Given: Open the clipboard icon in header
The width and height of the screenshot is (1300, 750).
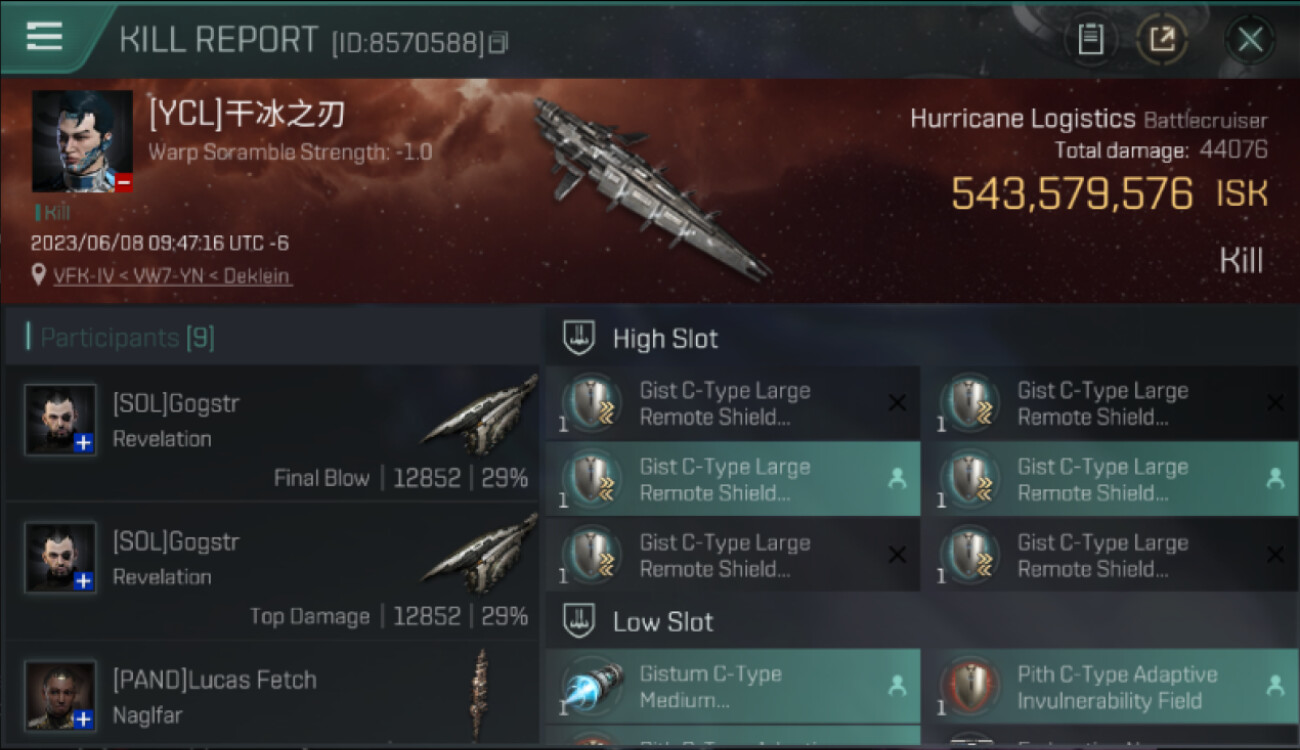Looking at the screenshot, I should click(1090, 39).
